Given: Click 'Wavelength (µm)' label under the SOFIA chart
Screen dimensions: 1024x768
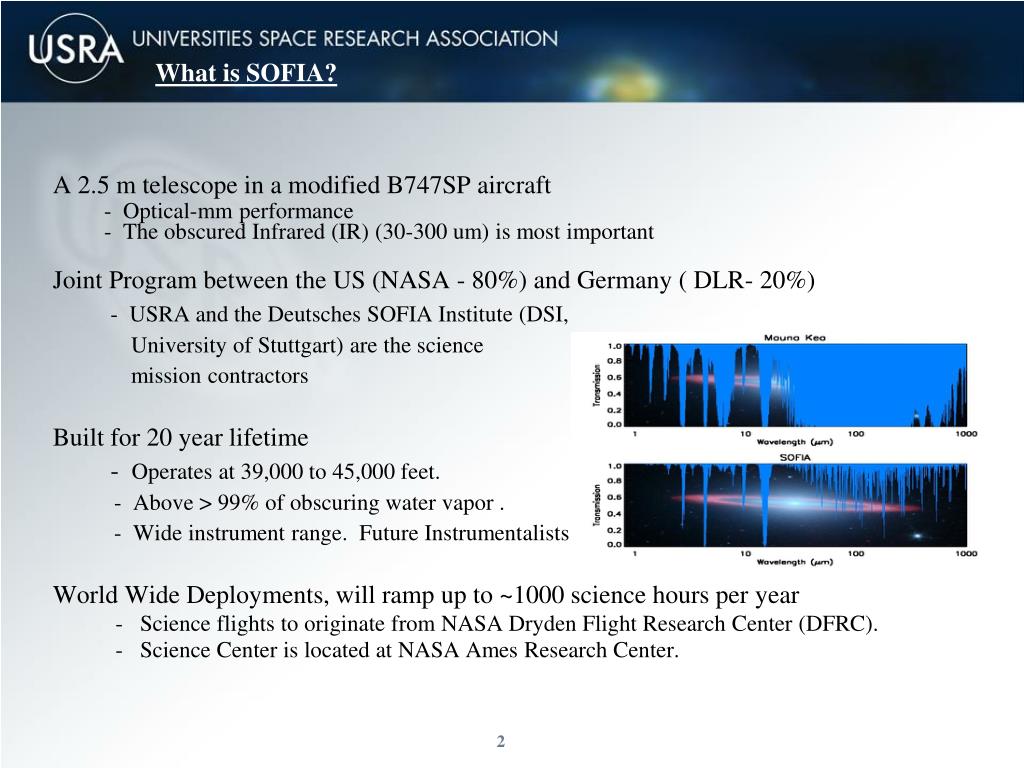Looking at the screenshot, I should pos(795,562).
